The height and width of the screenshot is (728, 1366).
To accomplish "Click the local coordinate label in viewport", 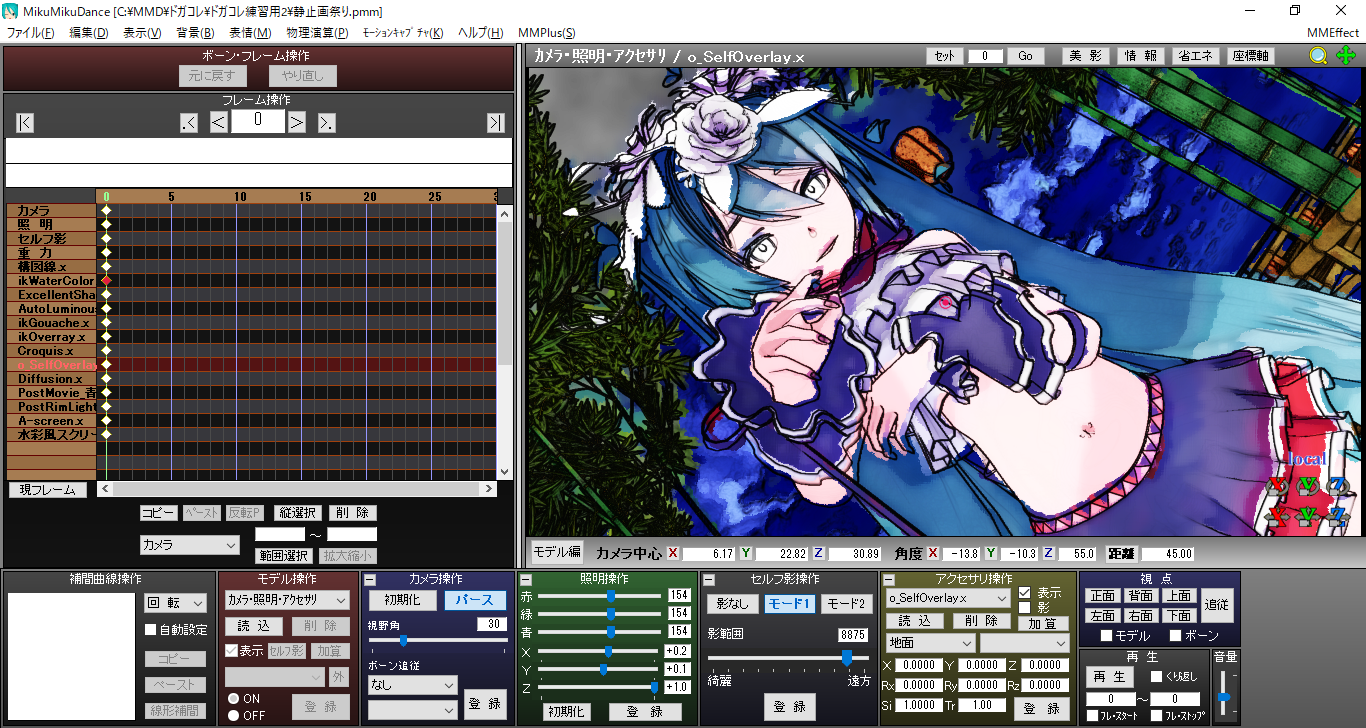I will 1307,459.
